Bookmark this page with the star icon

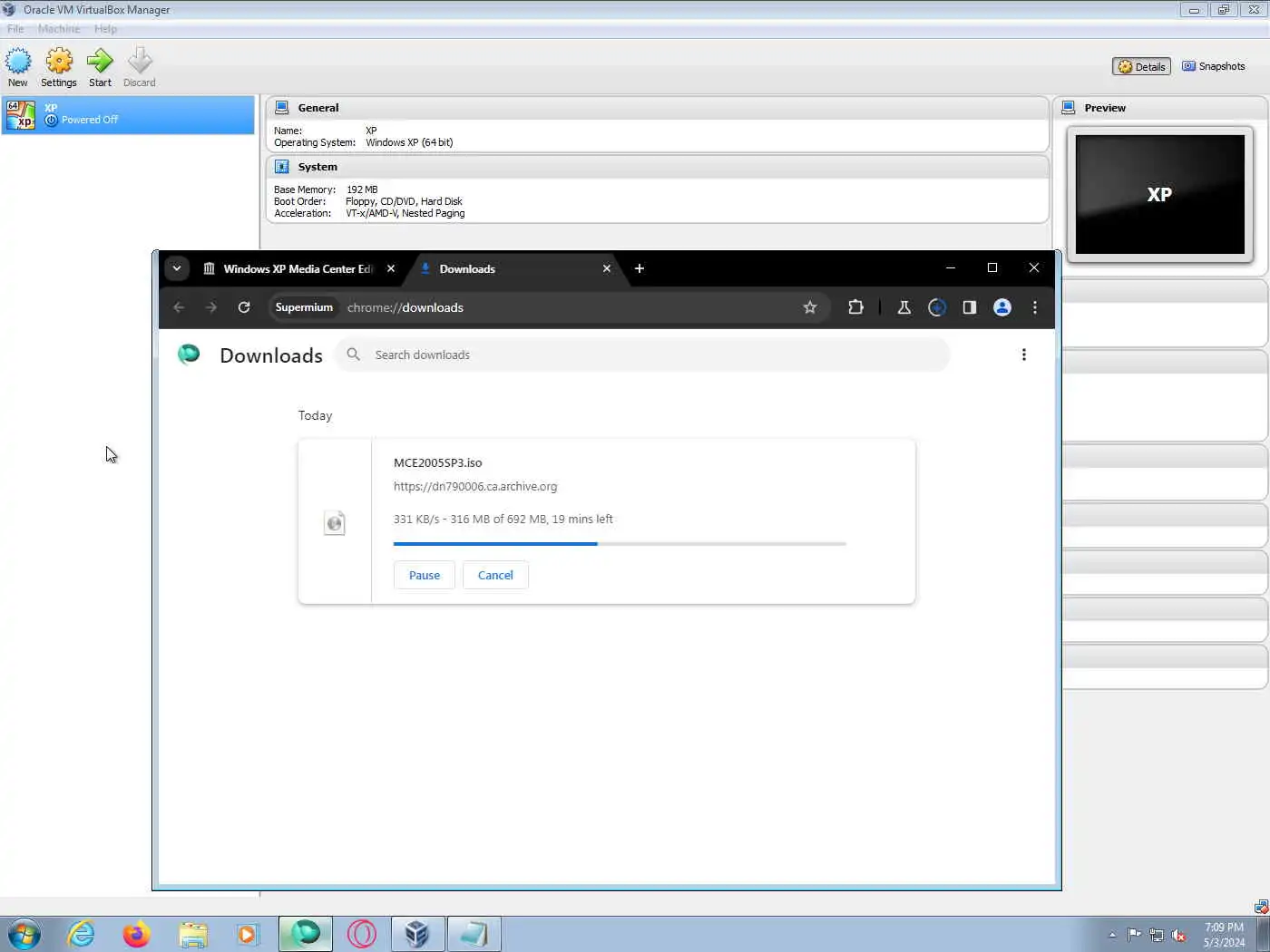[810, 307]
